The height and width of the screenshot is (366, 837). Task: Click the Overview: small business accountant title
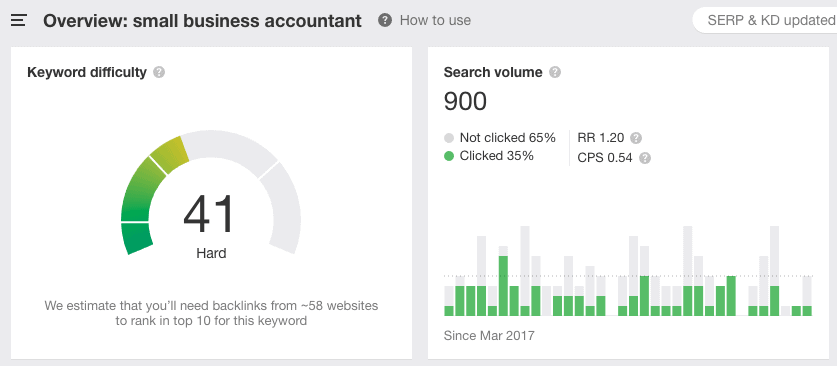coord(202,21)
